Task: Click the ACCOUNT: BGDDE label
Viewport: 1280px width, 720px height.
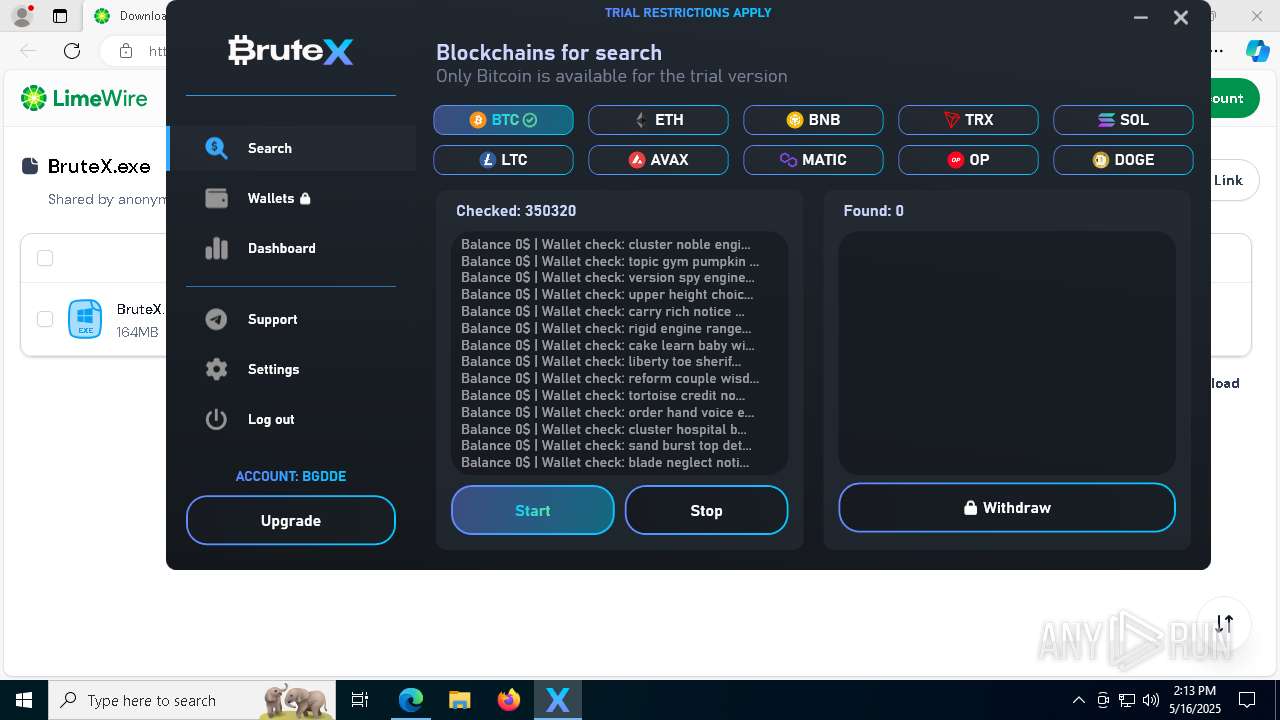Action: (x=291, y=476)
